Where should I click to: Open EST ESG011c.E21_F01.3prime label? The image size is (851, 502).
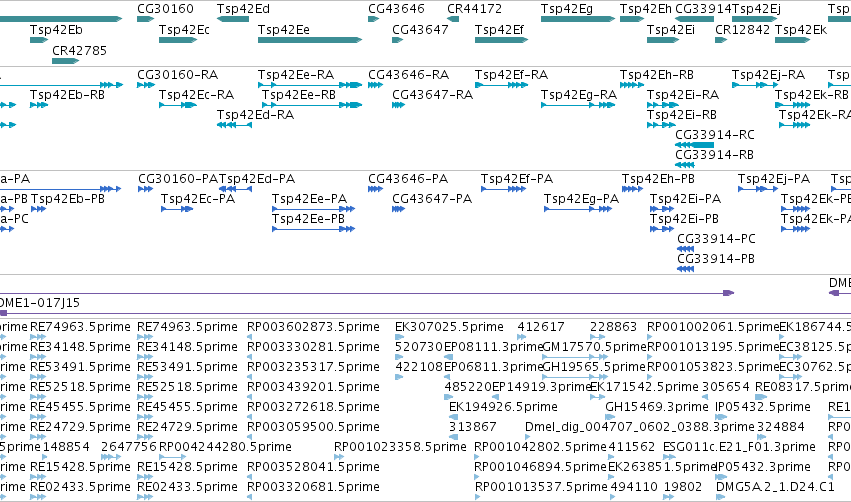point(739,447)
